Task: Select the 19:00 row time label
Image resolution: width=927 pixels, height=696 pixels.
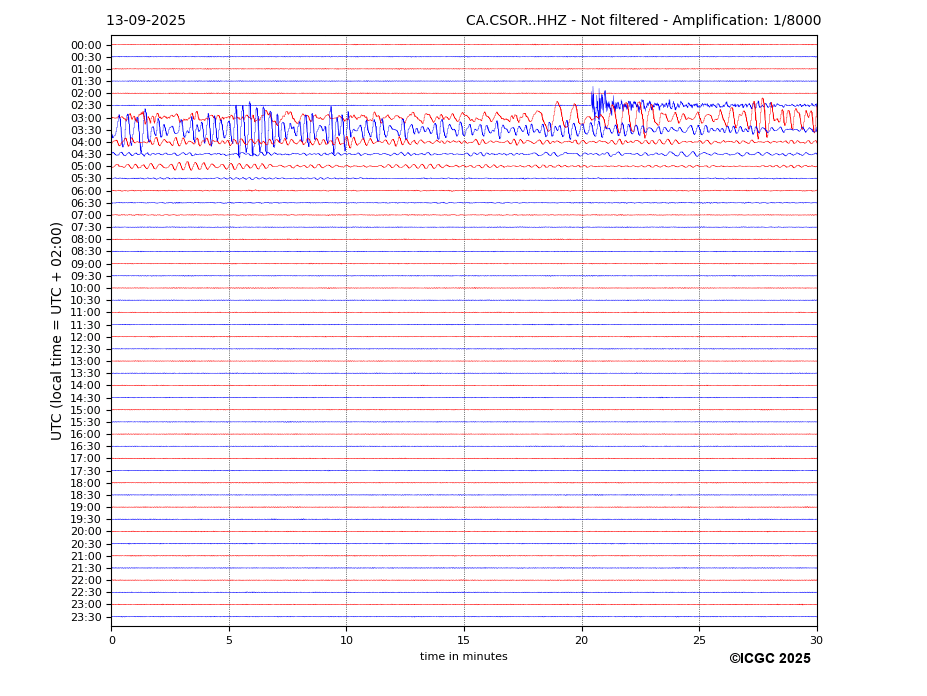Action: (x=86, y=508)
